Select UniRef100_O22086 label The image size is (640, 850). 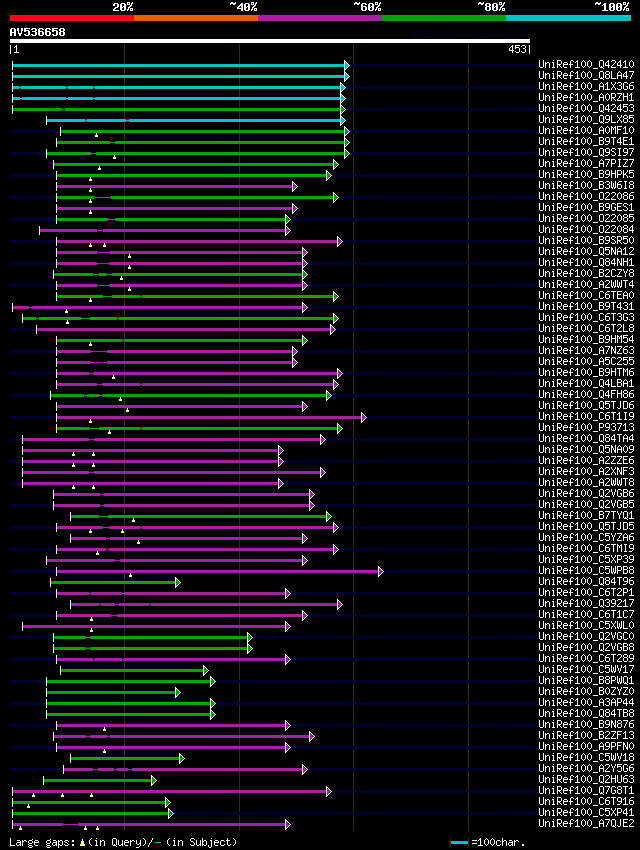coord(586,196)
